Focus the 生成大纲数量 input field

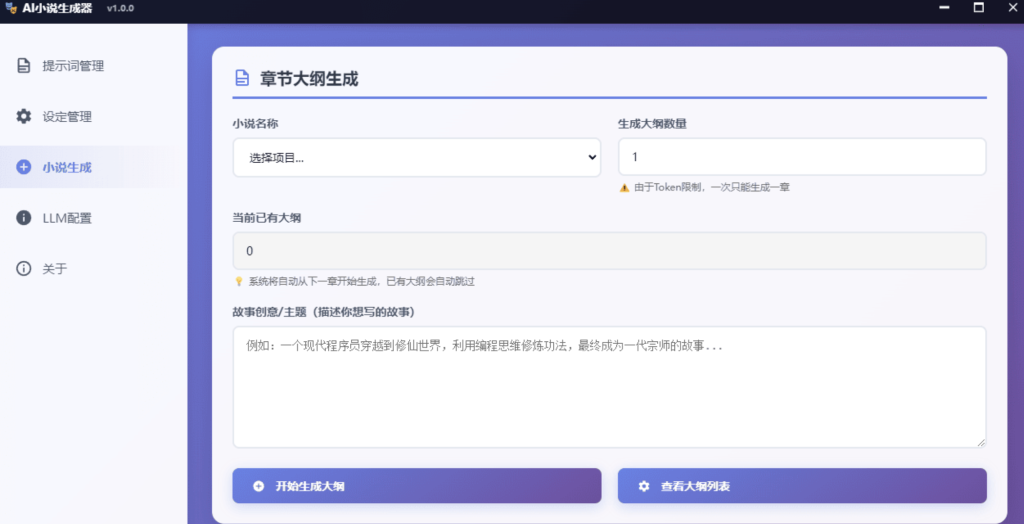click(x=802, y=157)
